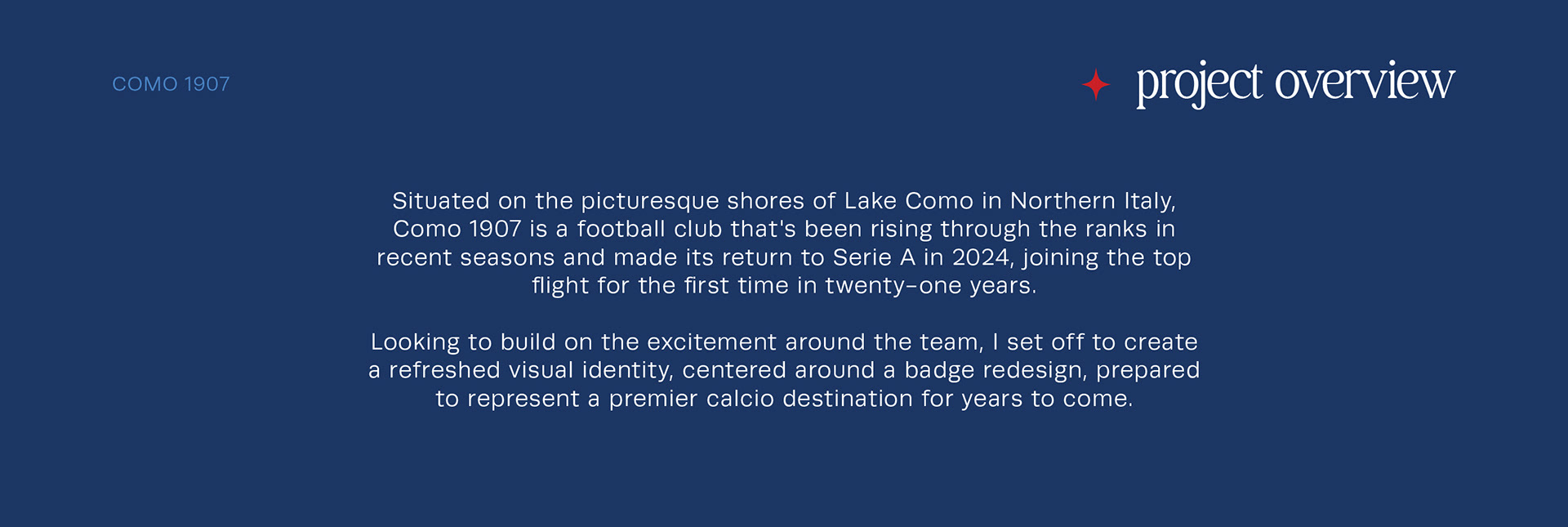Click the year "2024" in the paragraph
1568x527 pixels.
[981, 257]
